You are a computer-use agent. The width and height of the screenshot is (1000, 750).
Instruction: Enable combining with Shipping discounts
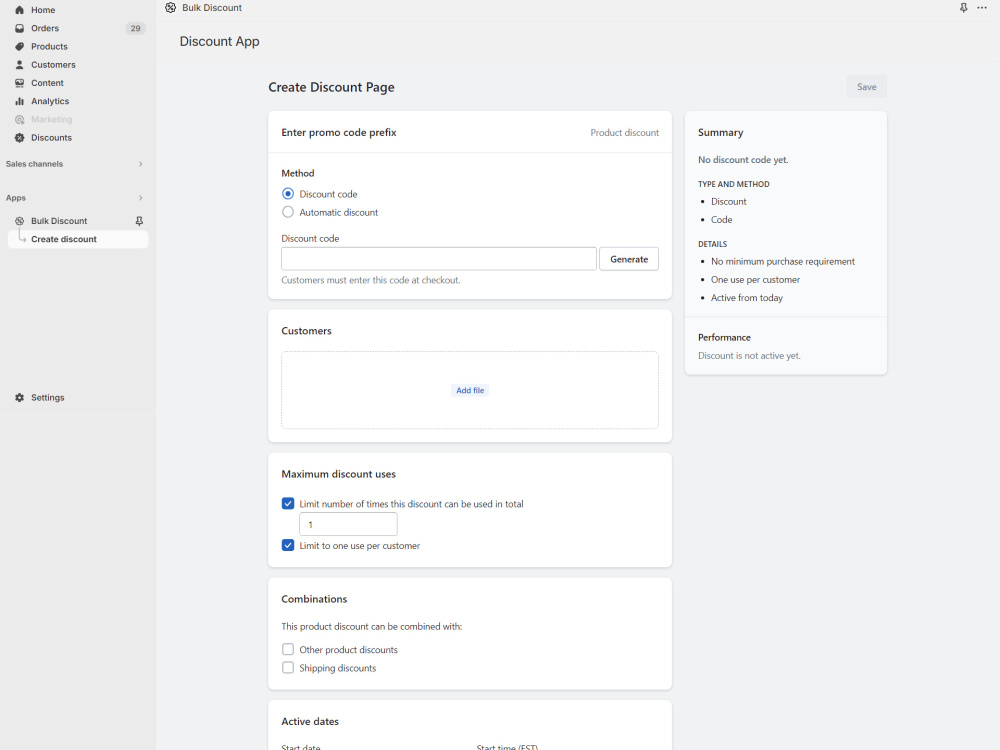point(288,667)
